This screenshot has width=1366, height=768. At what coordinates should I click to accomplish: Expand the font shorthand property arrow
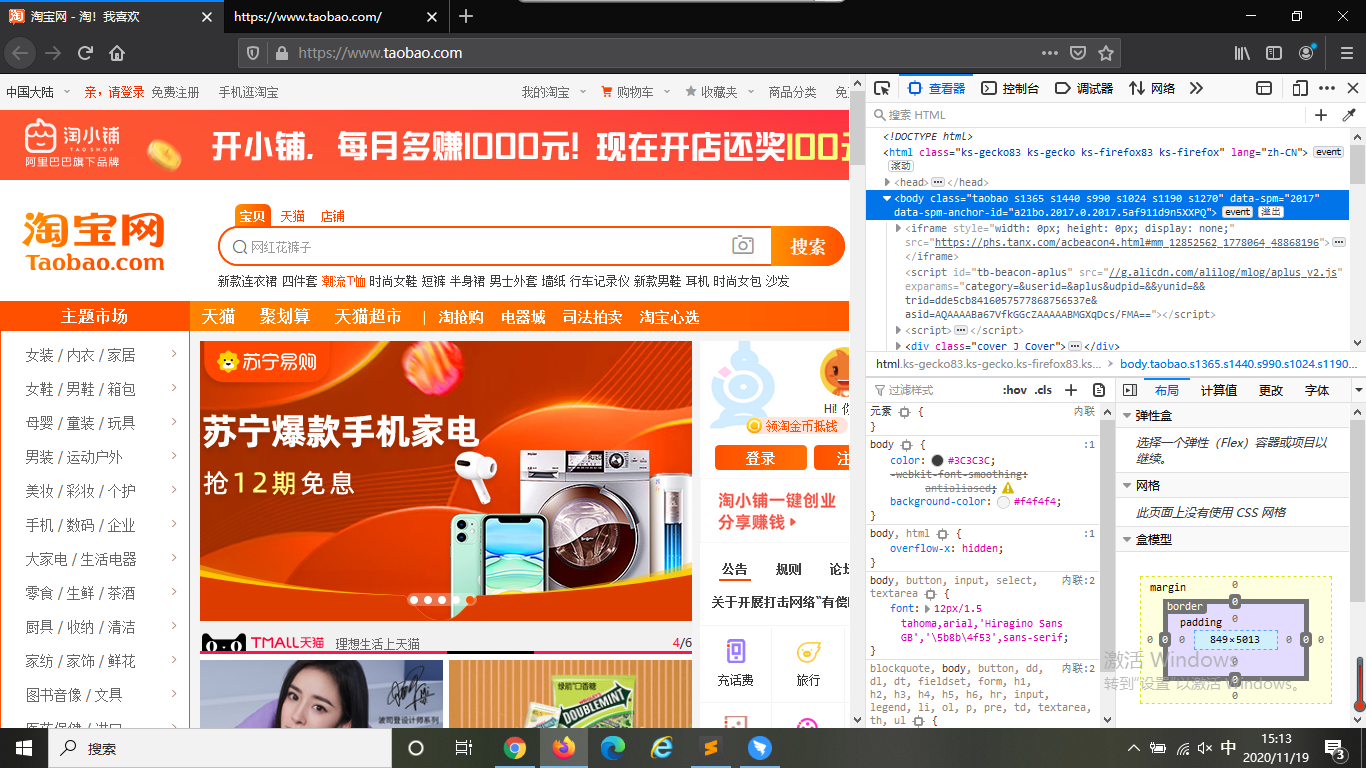[x=927, y=608]
